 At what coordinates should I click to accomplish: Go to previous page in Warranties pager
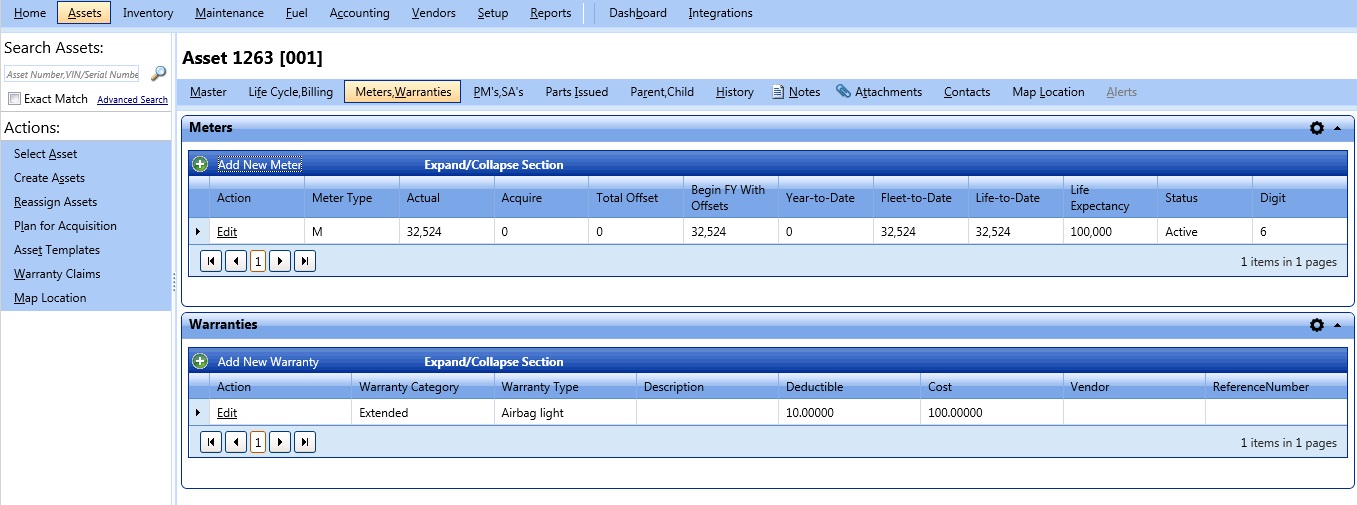[x=235, y=442]
